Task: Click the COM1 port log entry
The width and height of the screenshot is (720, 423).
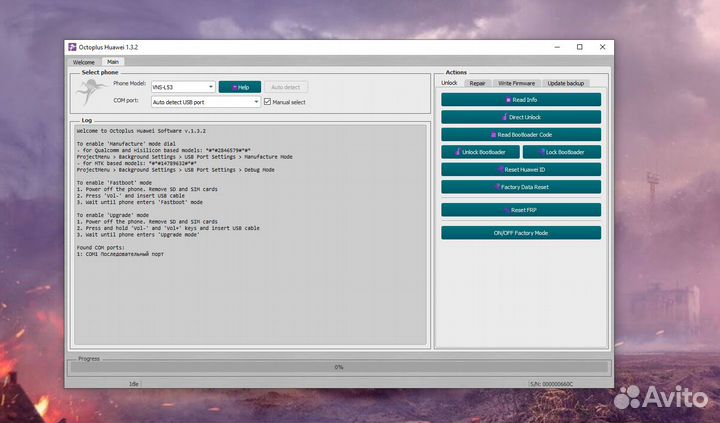Action: [x=120, y=254]
